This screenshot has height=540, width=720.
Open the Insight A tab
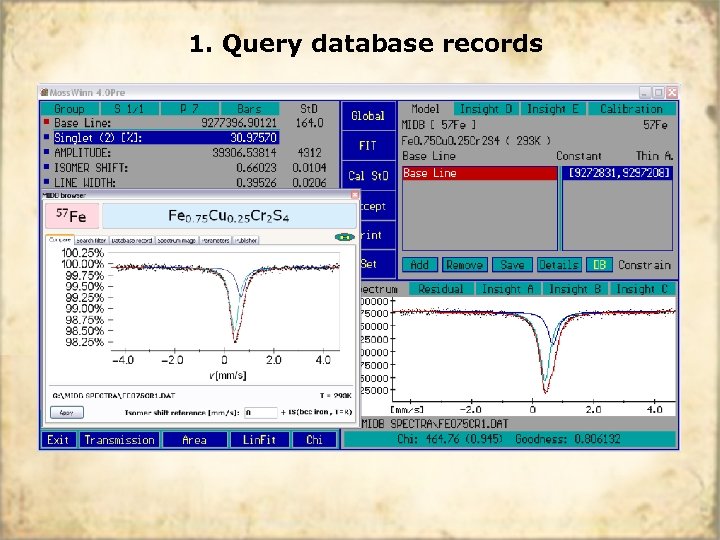pos(507,289)
